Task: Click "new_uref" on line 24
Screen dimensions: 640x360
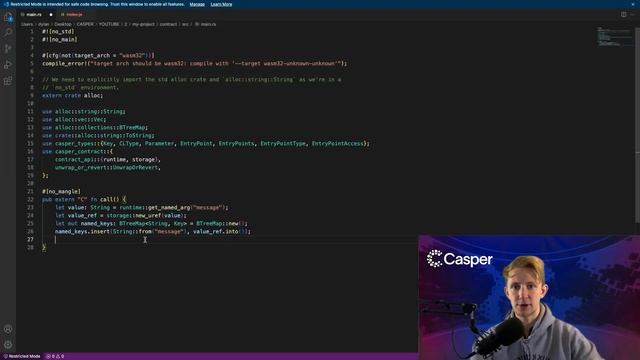Action: [148, 216]
